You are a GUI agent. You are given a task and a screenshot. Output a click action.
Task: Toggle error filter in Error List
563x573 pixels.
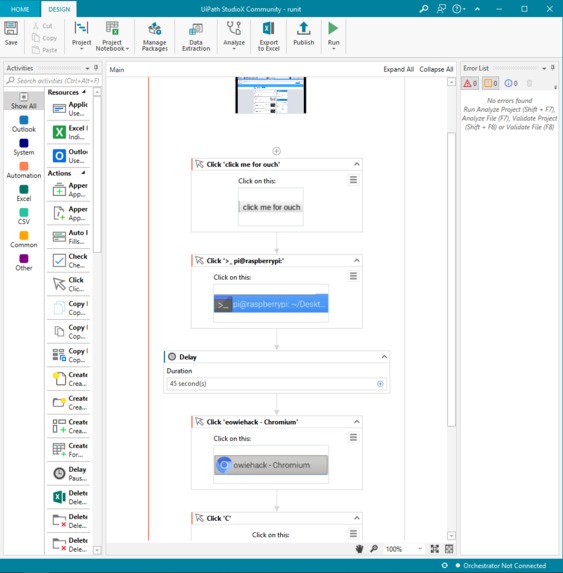coord(470,83)
